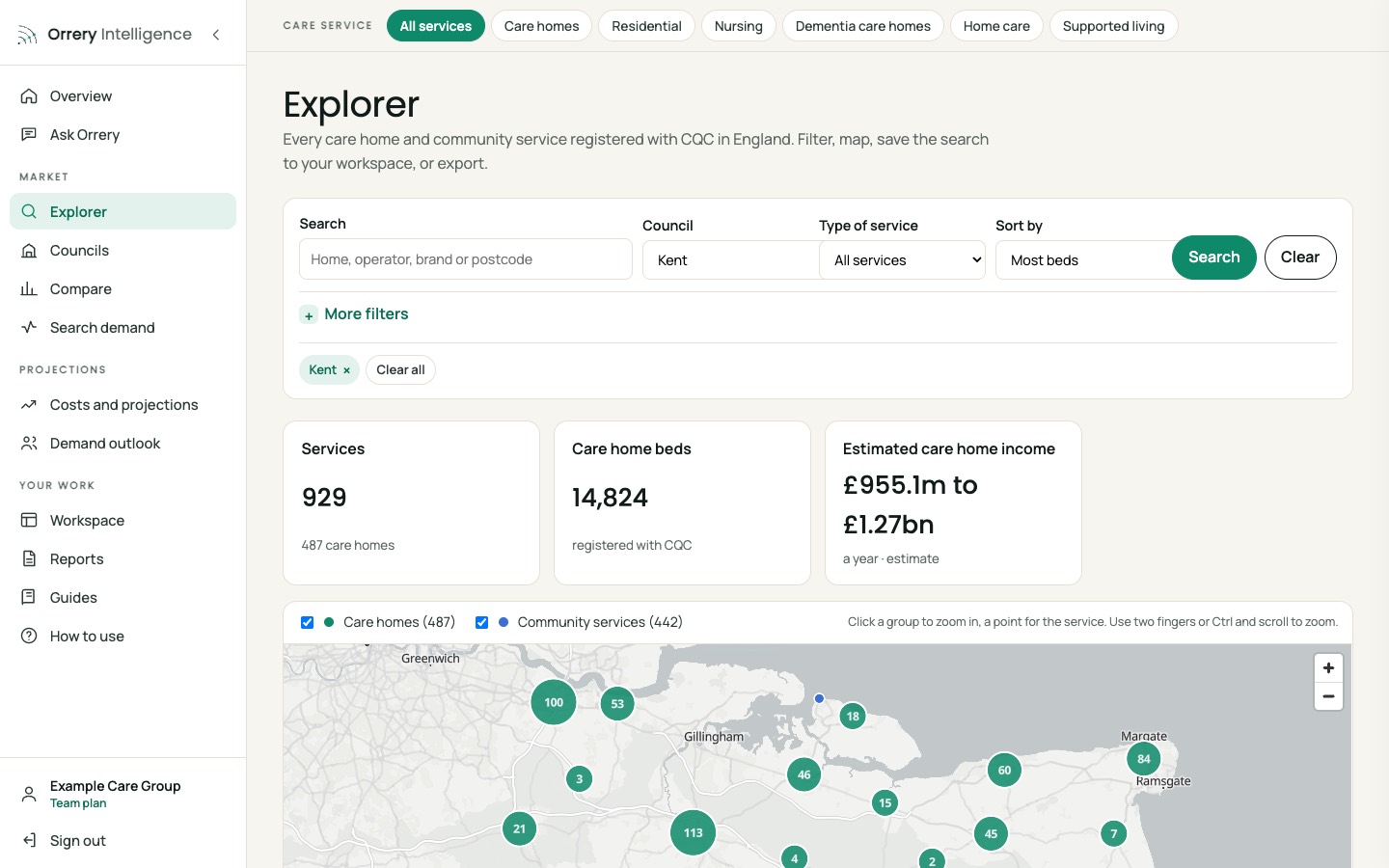Click the green Search button
Viewport: 1389px width, 868px height.
pyautogui.click(x=1213, y=258)
